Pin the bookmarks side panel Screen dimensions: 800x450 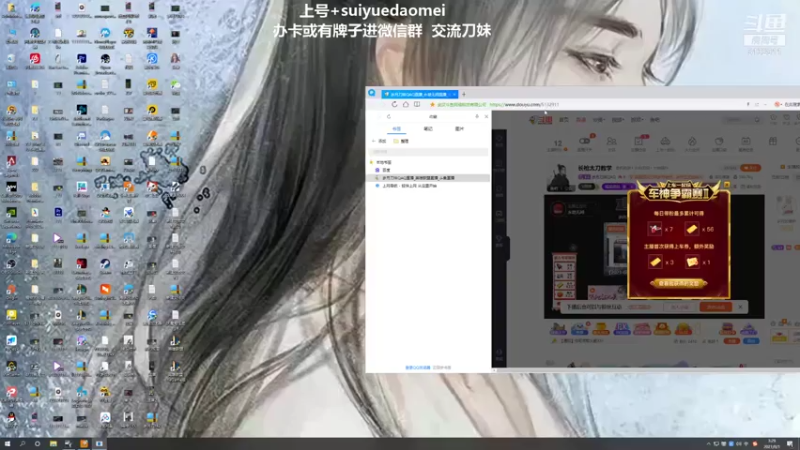coord(477,117)
